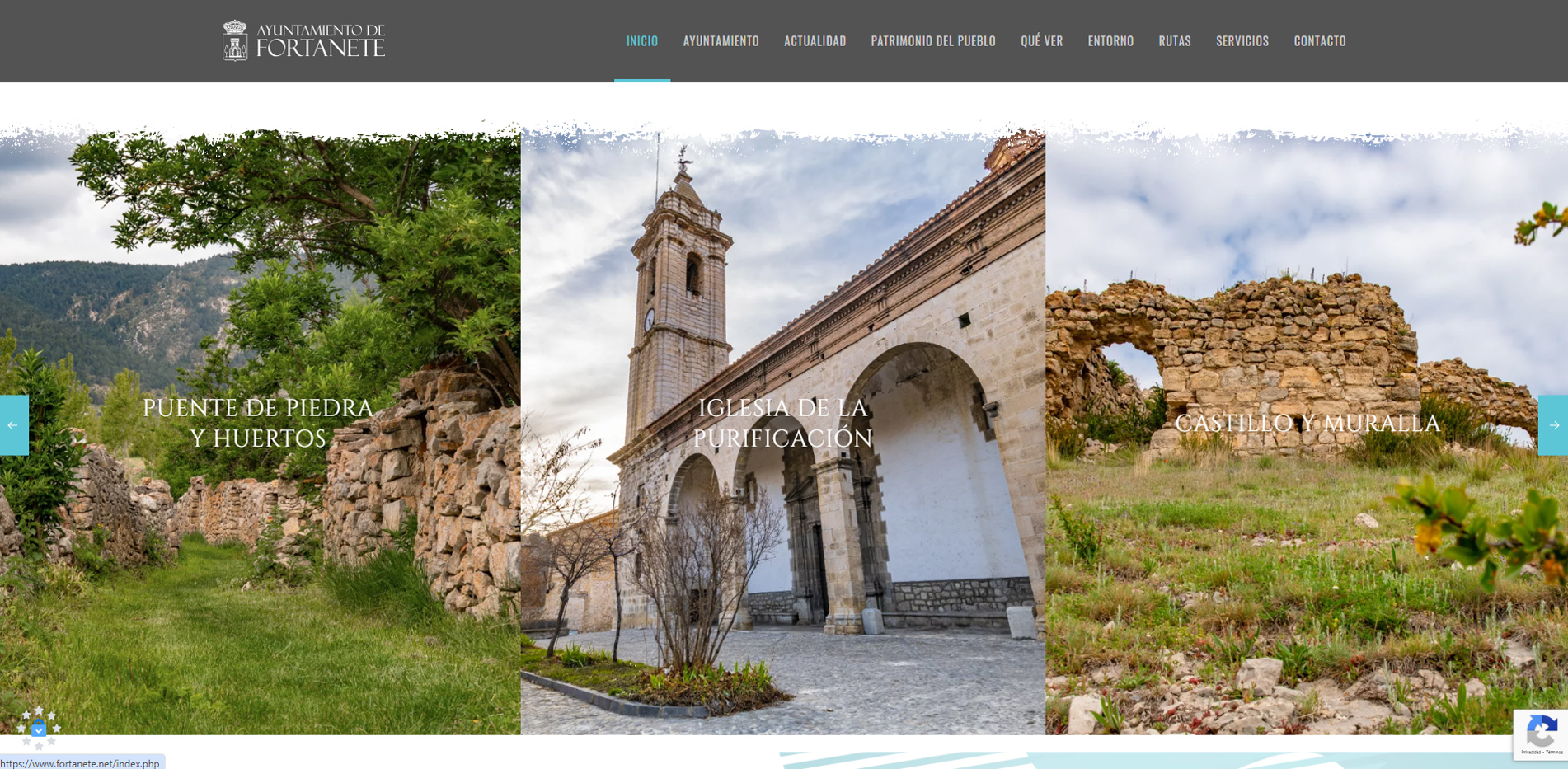Select RUTAS in the navigation bar

tap(1174, 40)
